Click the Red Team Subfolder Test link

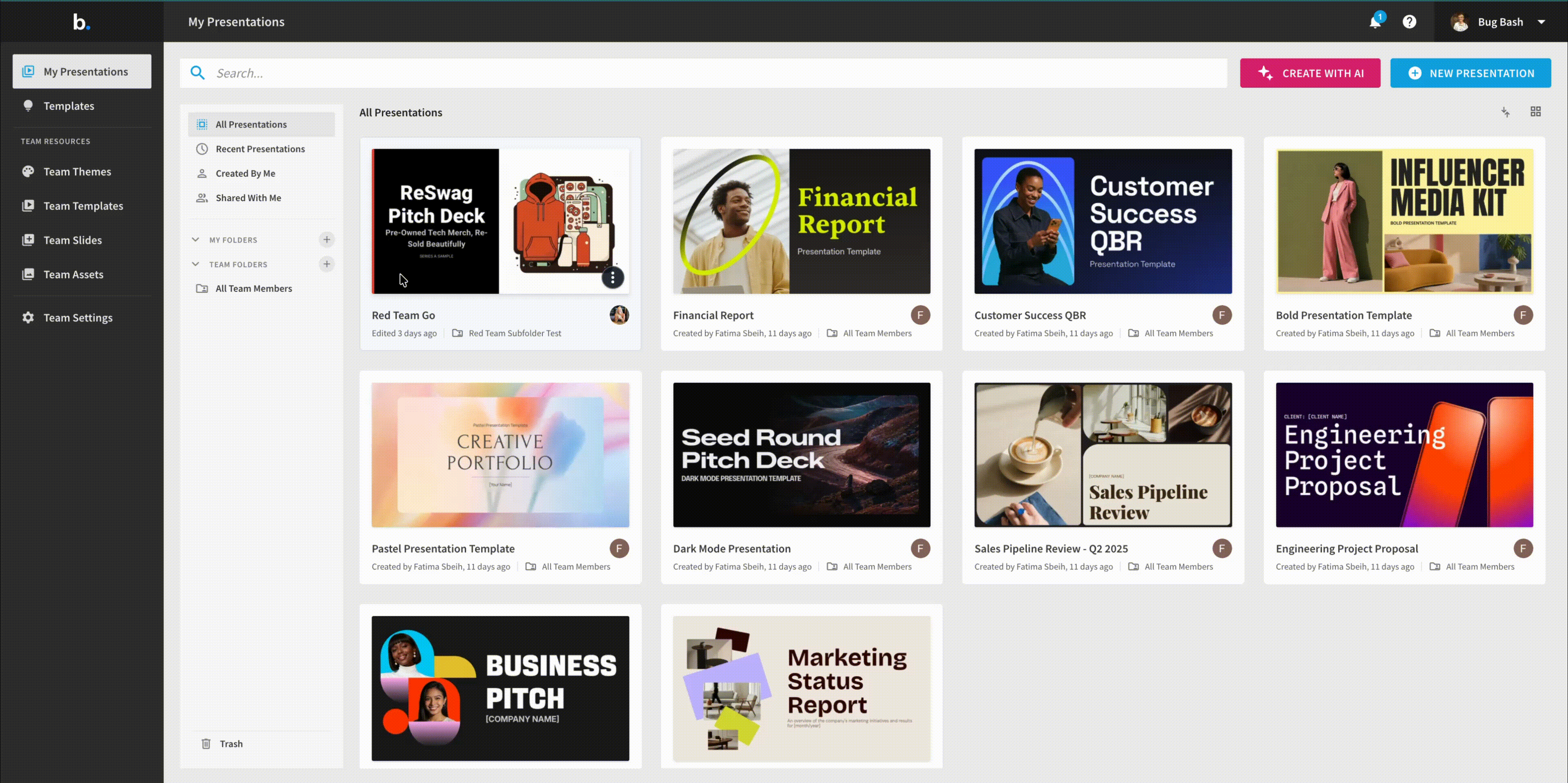[507, 334]
